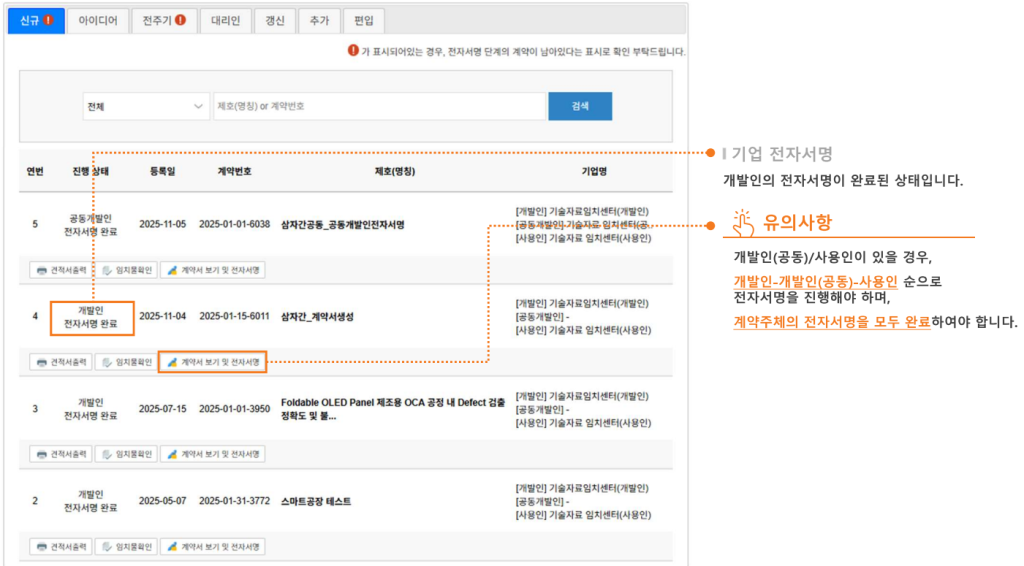Image resolution: width=1024 pixels, height=566 pixels.
Task: Open the 신규 tab
Action: (36, 21)
